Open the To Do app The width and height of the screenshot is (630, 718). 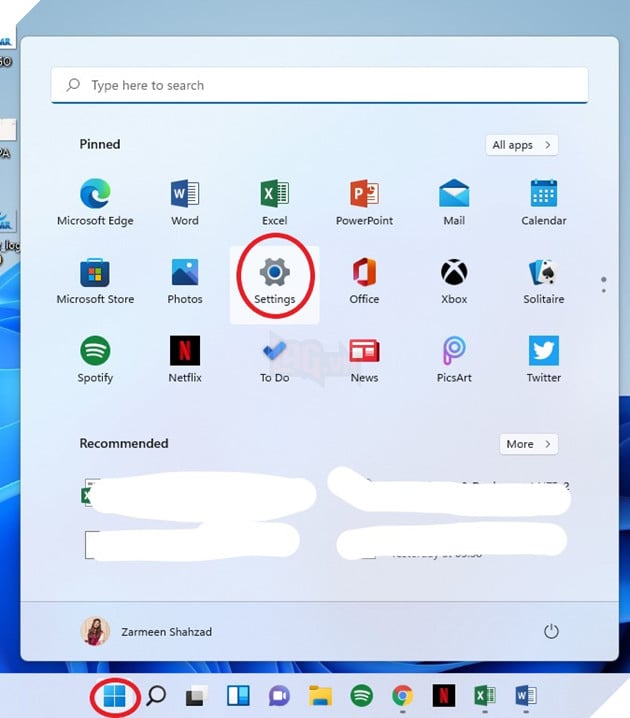(x=275, y=359)
